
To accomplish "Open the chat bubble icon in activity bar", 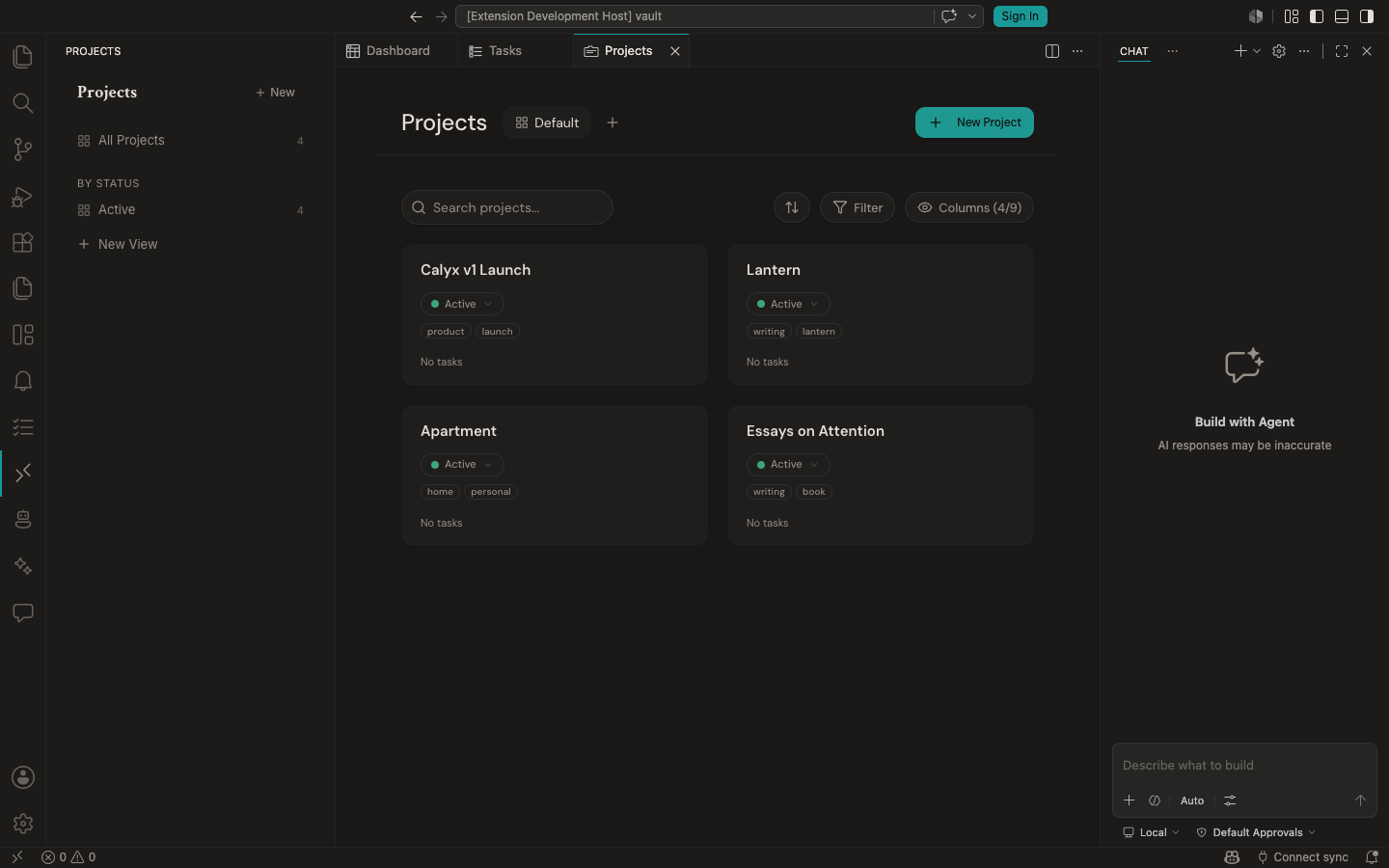I will click(x=23, y=612).
